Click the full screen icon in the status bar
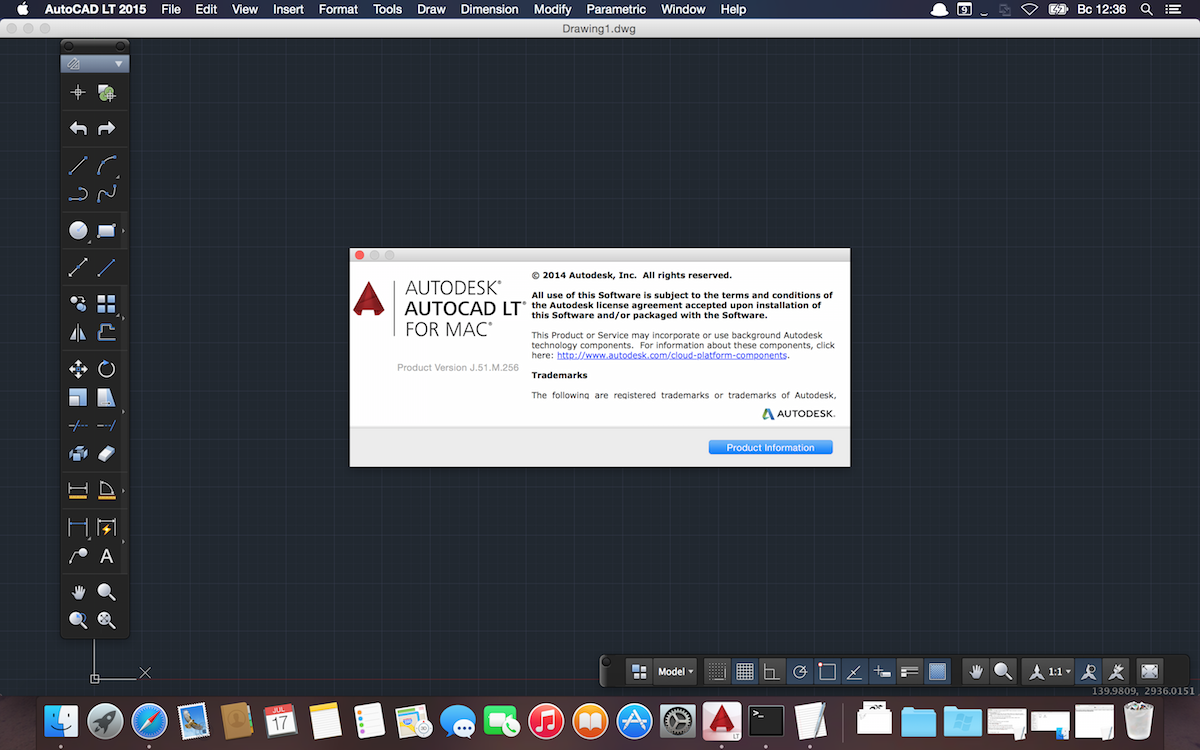 pos(1149,672)
